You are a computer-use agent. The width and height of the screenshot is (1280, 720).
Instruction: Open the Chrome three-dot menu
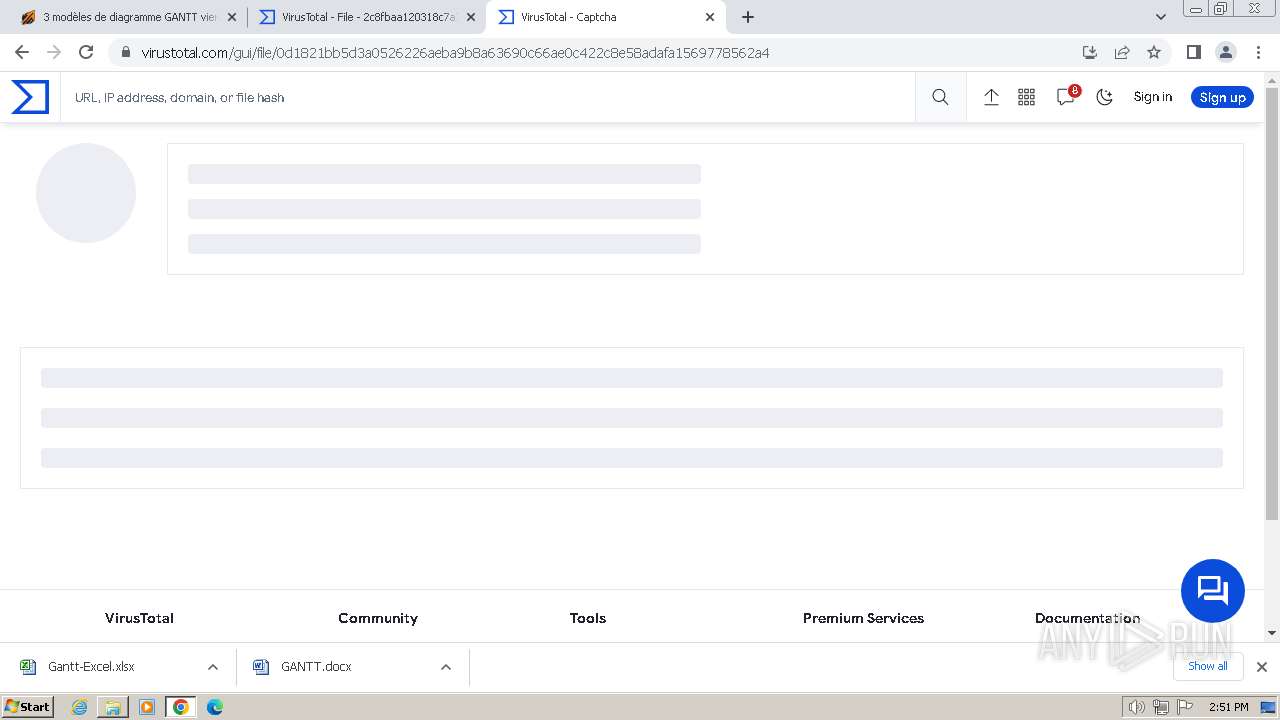1258,52
